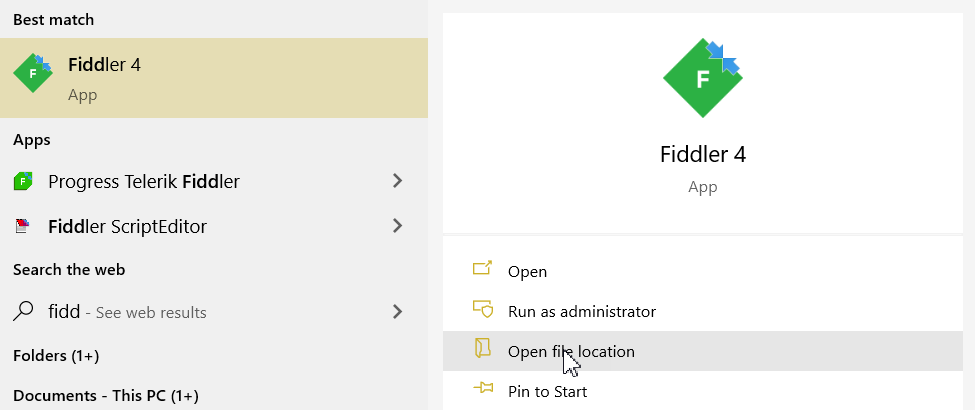Click the Fiddler ScriptEditor app icon
This screenshot has height=410, width=975.
[x=23, y=227]
